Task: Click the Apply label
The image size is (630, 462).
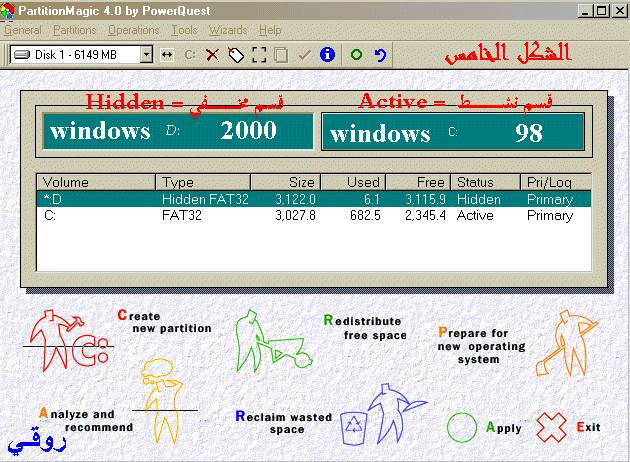Action: click(503, 428)
